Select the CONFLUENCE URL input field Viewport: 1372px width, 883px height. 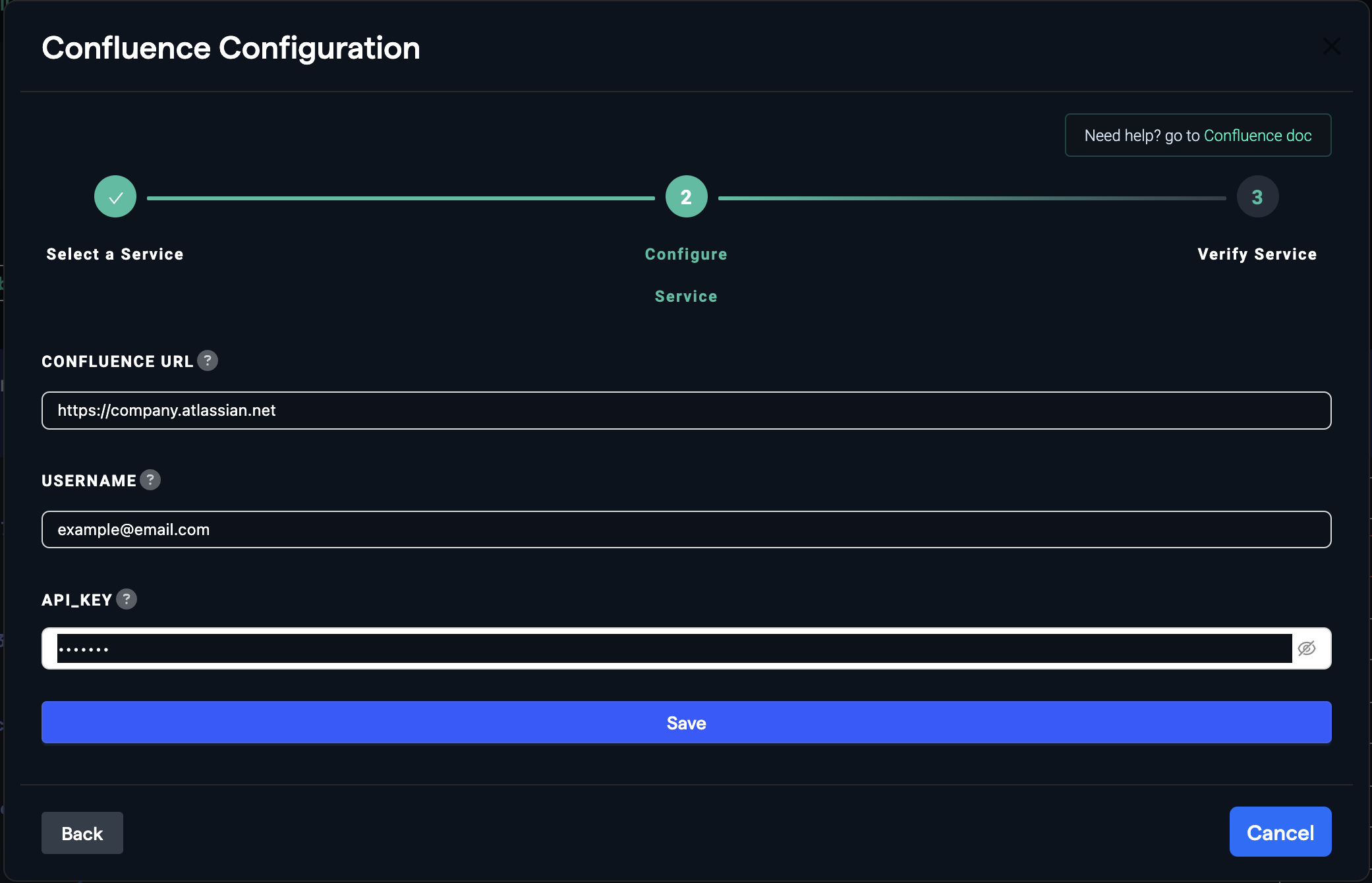click(x=686, y=410)
